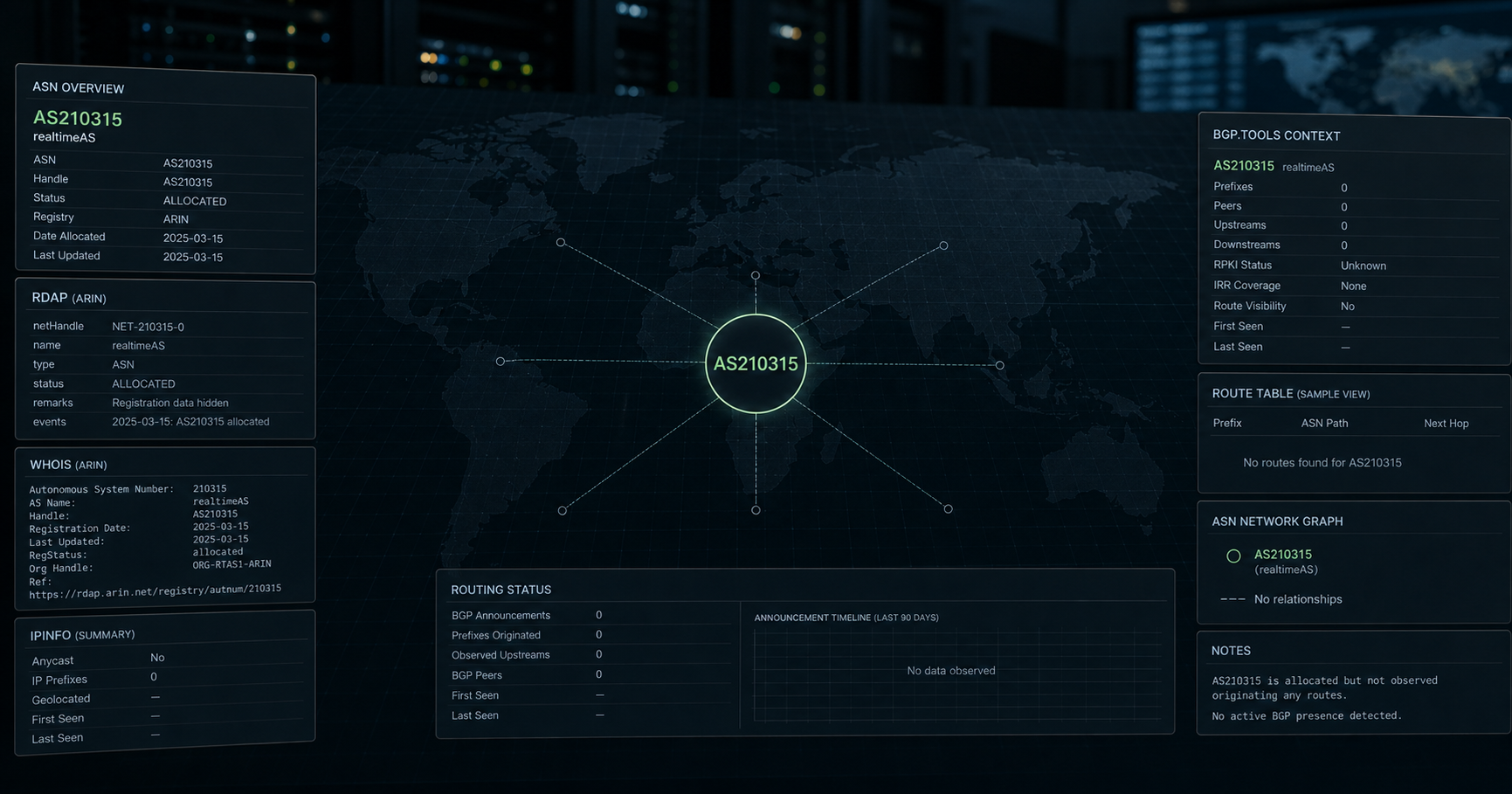Viewport: 1512px width, 794px height.
Task: Click the AS210315 circle in ASN Network Graph
Action: [x=1233, y=556]
